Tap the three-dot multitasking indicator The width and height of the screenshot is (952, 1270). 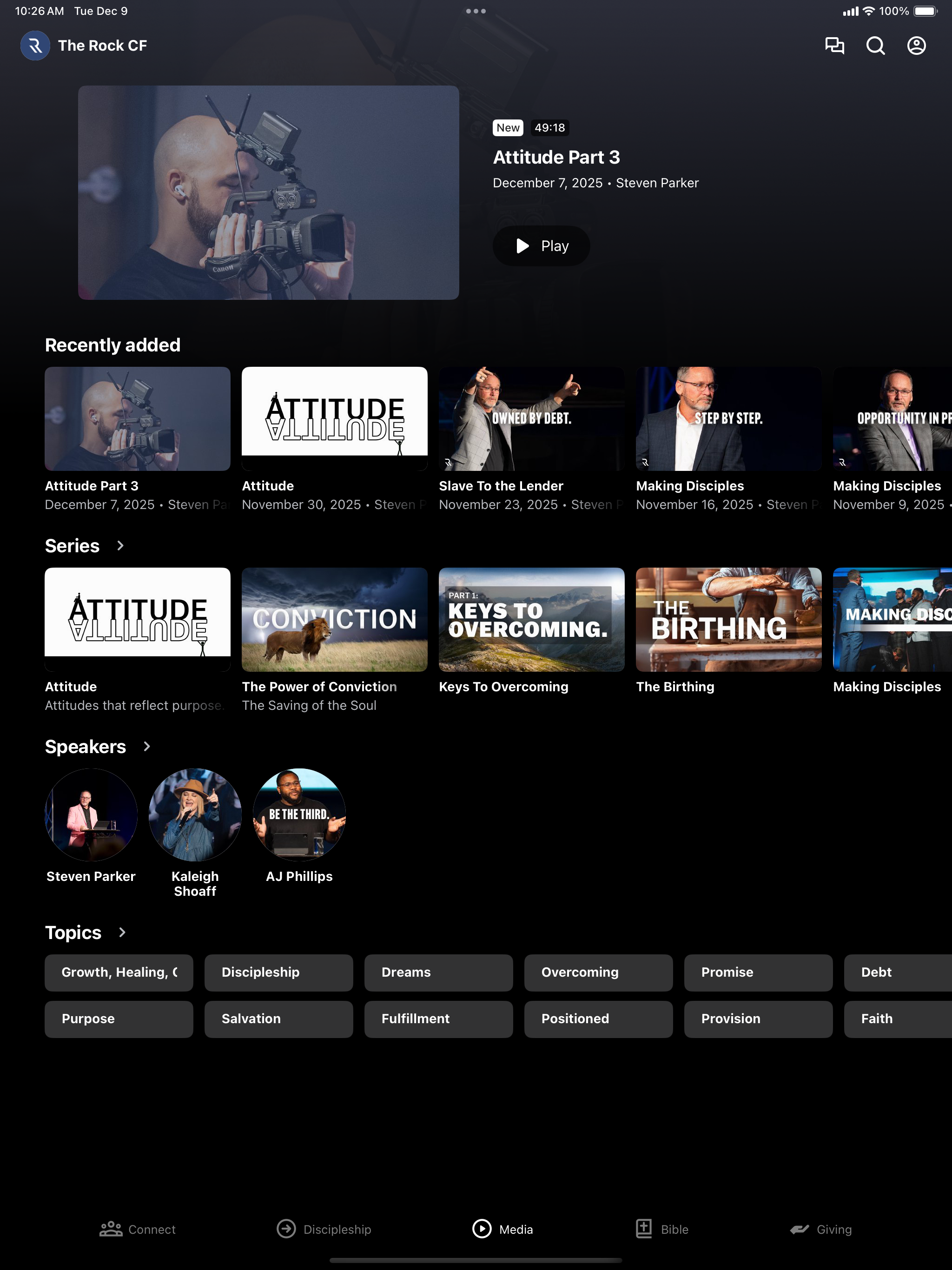click(x=476, y=11)
